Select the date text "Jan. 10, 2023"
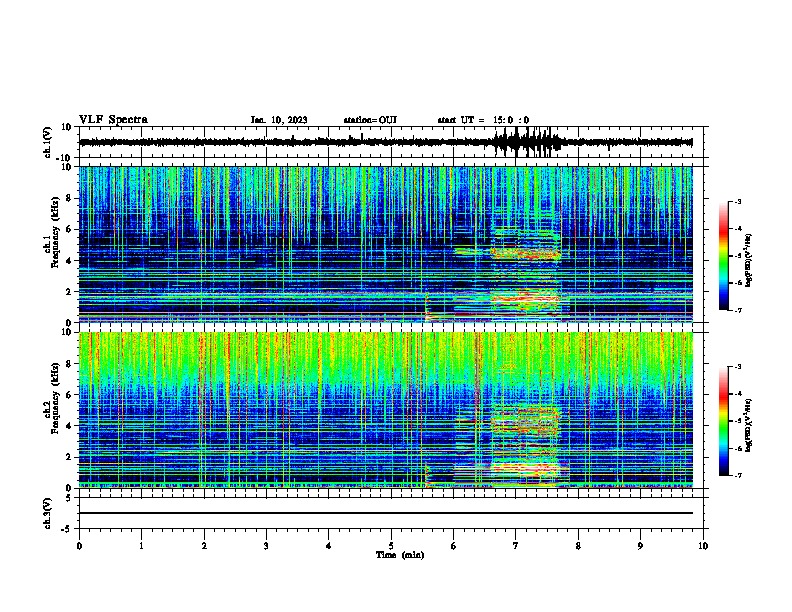The width and height of the screenshot is (792, 612). [279, 120]
